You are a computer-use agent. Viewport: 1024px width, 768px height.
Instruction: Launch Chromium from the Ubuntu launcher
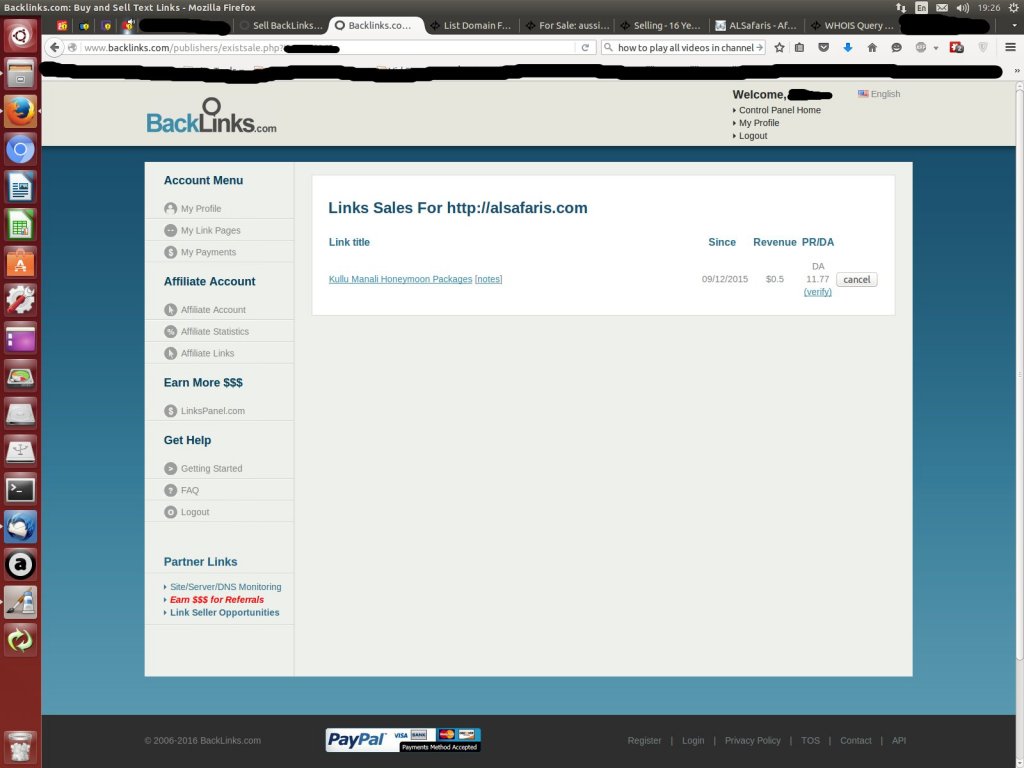(20, 150)
